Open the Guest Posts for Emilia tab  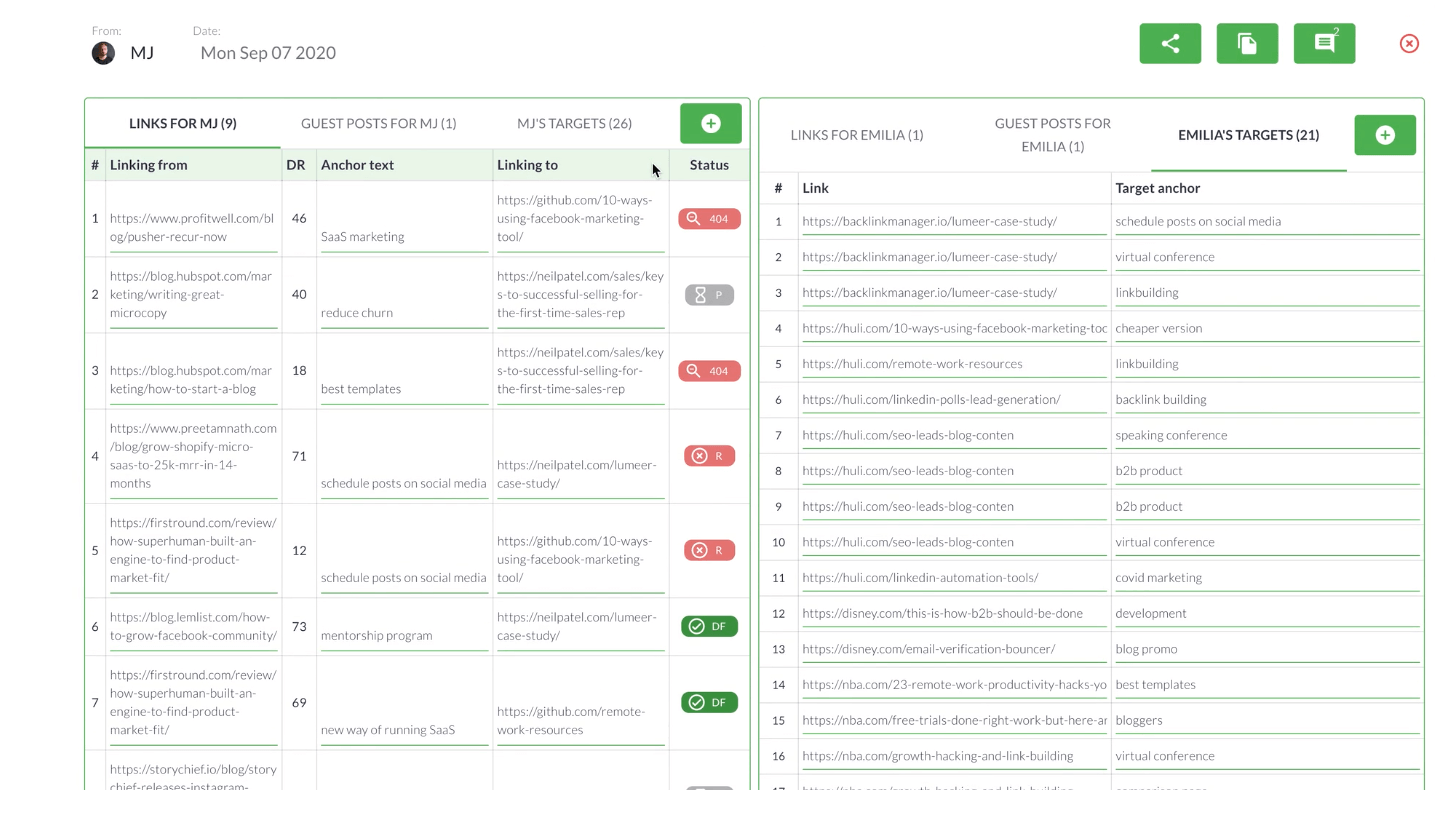pyautogui.click(x=1052, y=135)
